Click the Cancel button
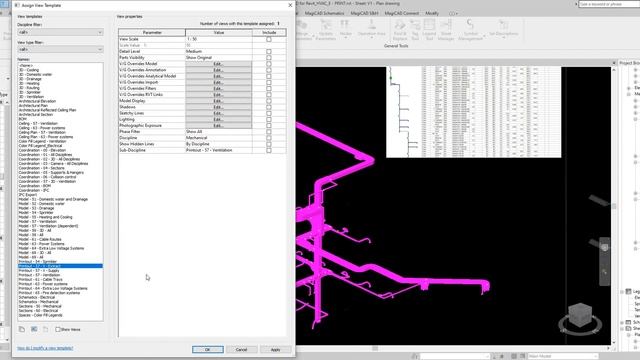 click(241, 349)
